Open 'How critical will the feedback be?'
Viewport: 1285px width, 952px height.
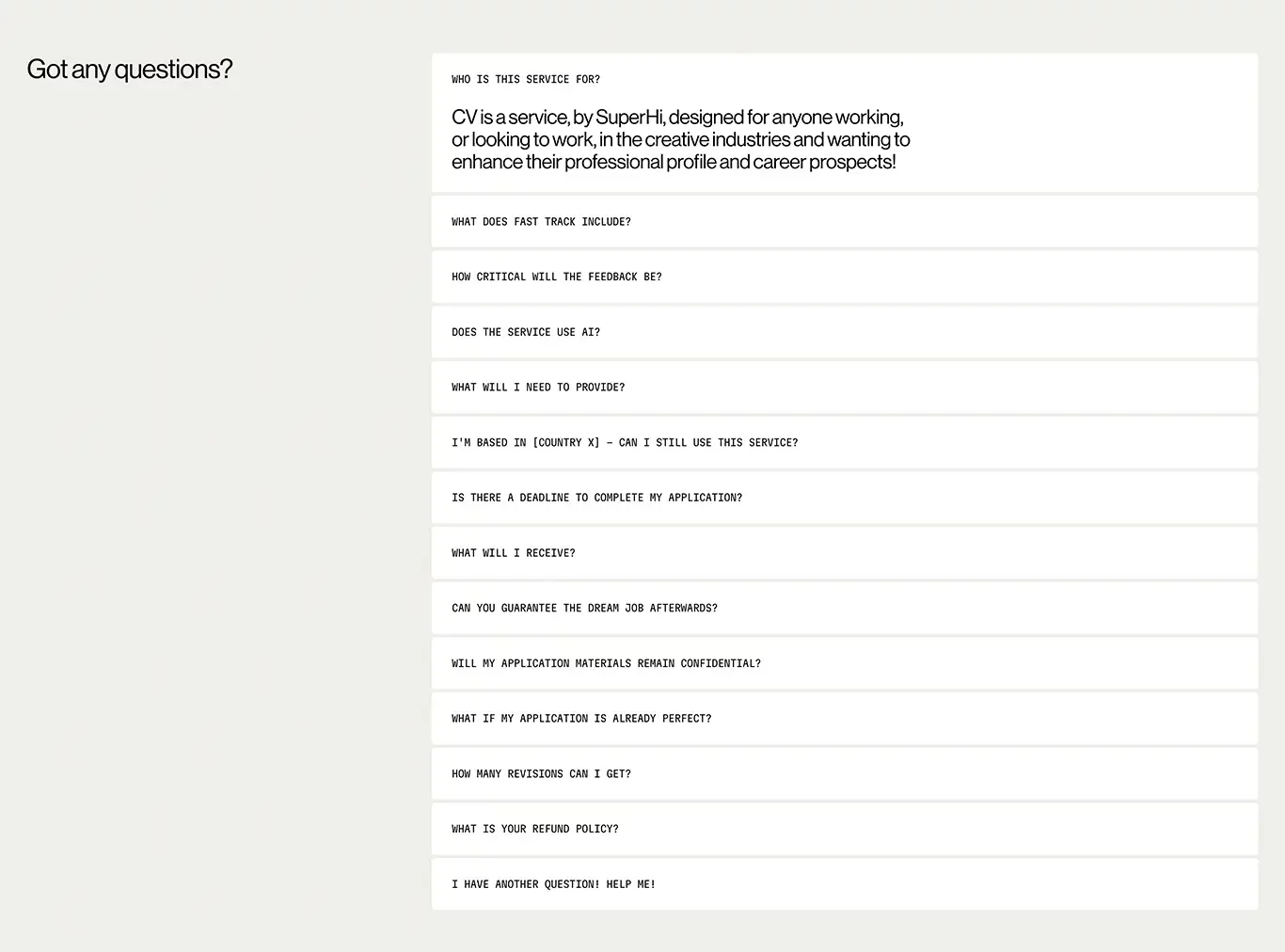[845, 277]
